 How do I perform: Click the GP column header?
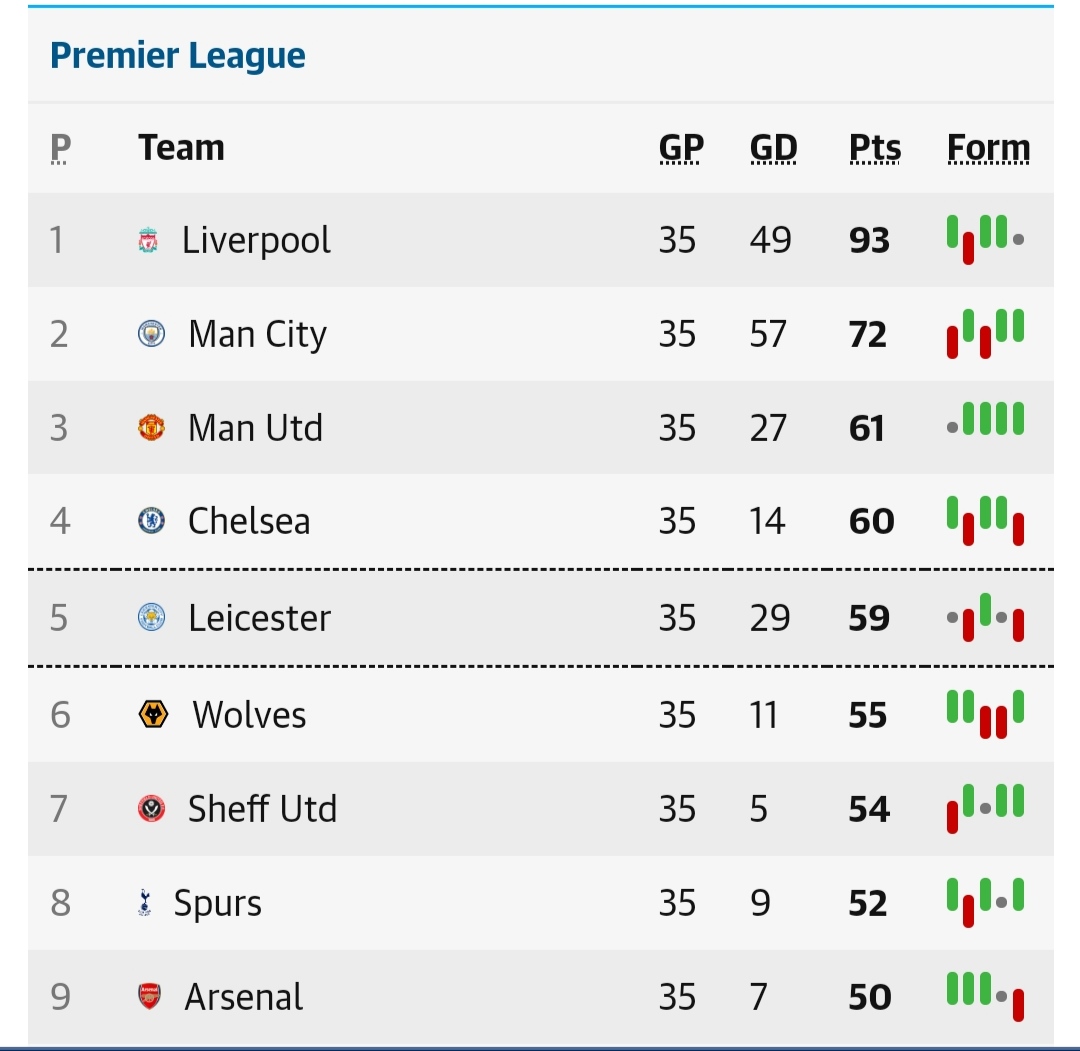click(681, 147)
